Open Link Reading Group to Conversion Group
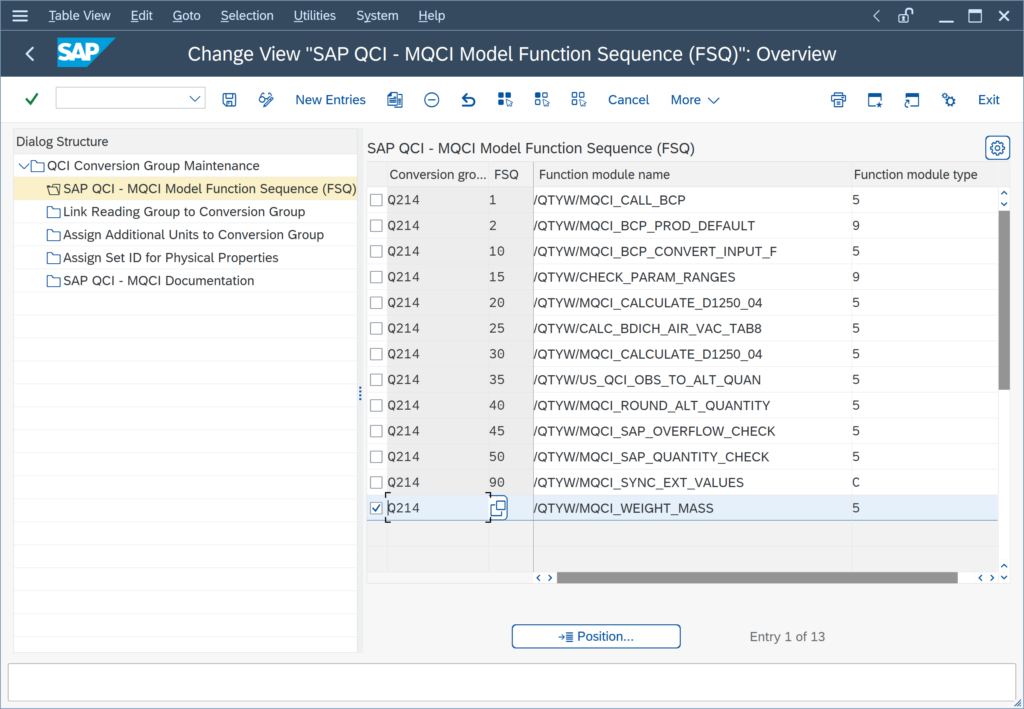The width and height of the screenshot is (1024, 709). click(184, 212)
